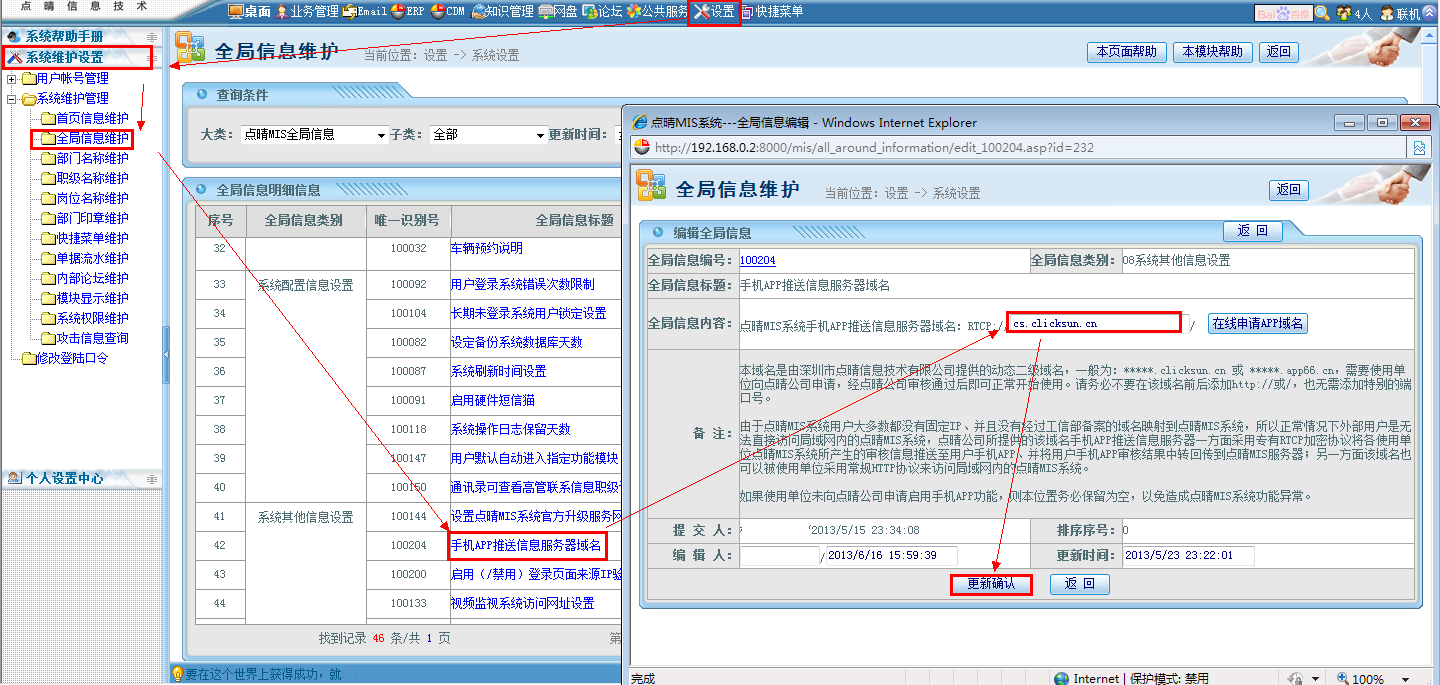
Task: Click the server domain name input field
Action: (x=1093, y=323)
